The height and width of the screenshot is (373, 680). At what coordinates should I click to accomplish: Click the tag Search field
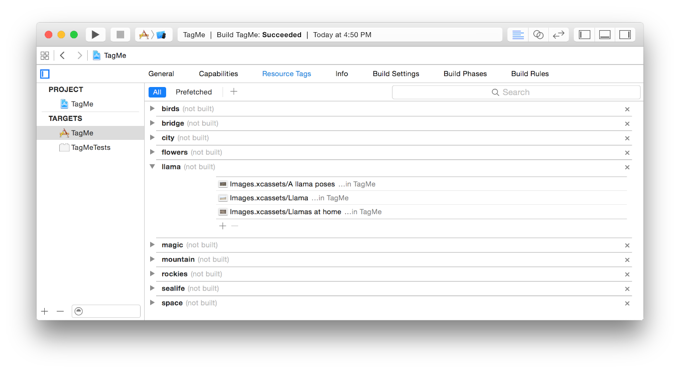pos(516,92)
